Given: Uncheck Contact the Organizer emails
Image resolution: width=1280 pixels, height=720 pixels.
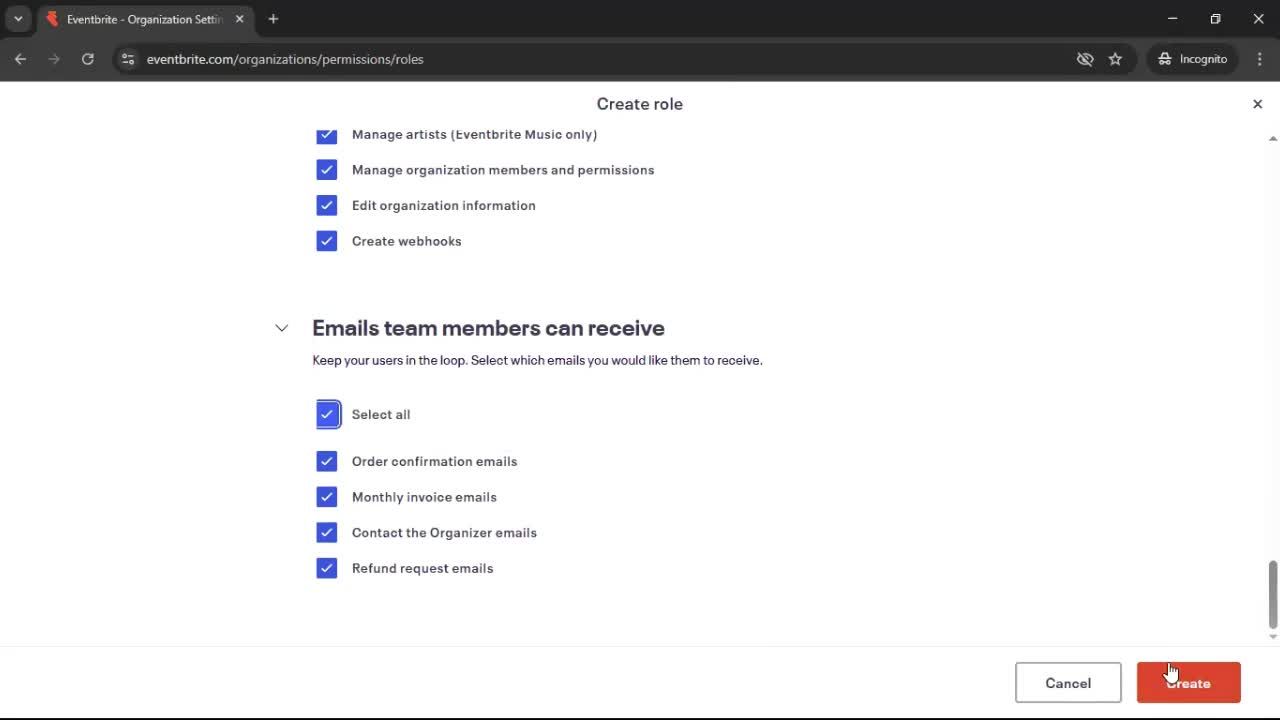Looking at the screenshot, I should point(327,532).
